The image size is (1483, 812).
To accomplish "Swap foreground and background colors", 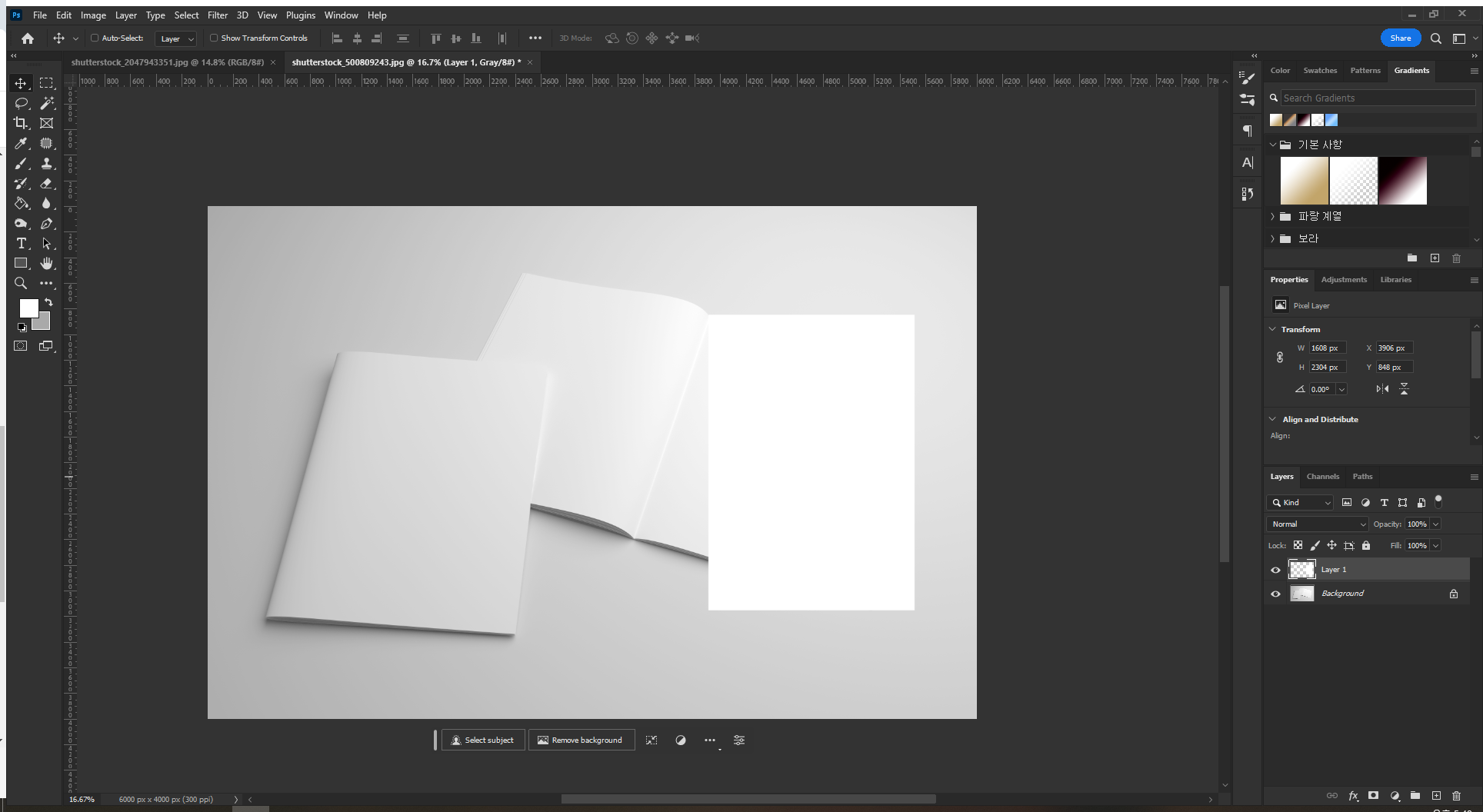I will coord(48,302).
